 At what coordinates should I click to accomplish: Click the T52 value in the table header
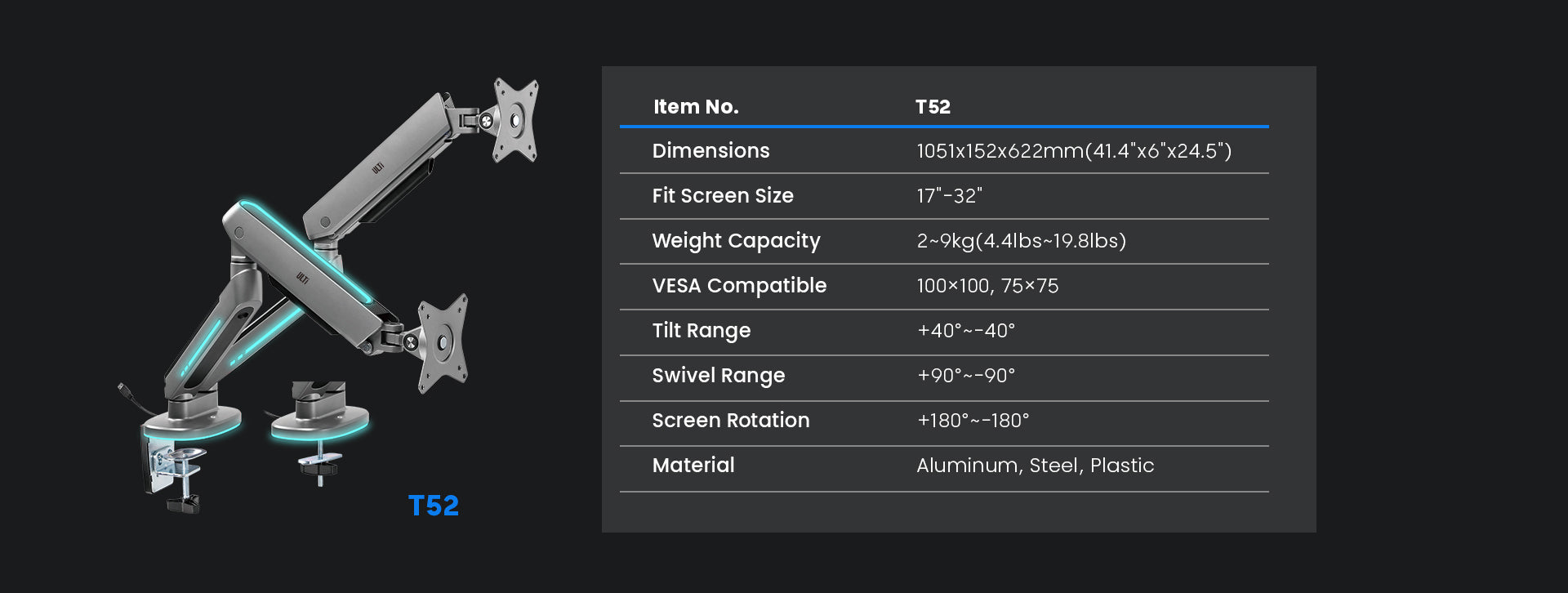pyautogui.click(x=933, y=107)
